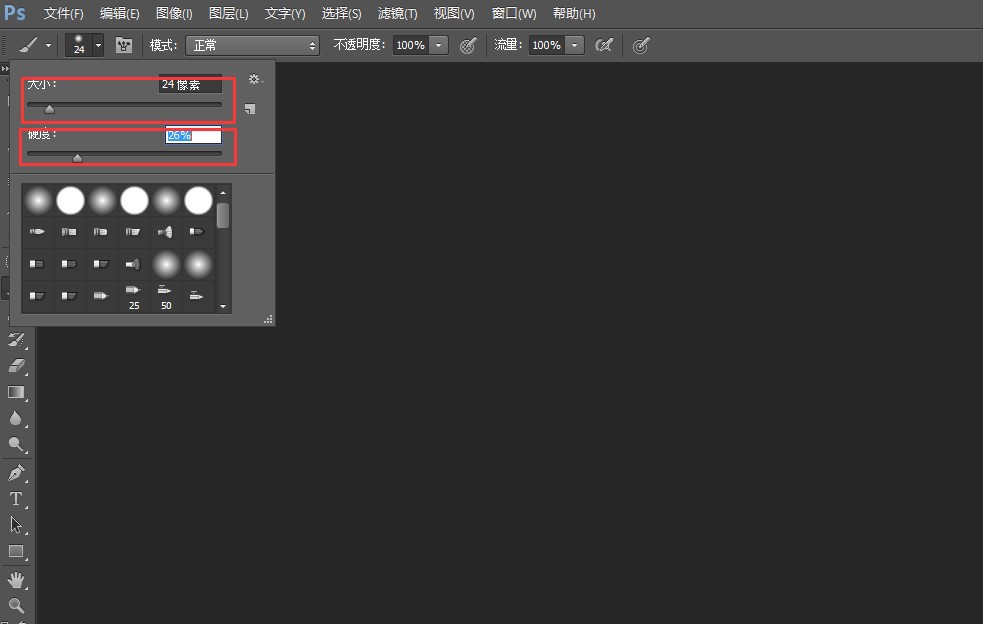Click the 24 像素 size field
The image size is (983, 624).
(190, 84)
